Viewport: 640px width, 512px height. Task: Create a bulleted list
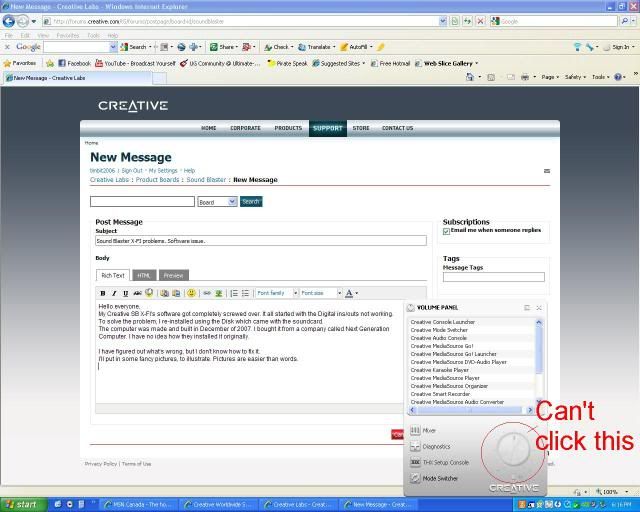coord(245,293)
